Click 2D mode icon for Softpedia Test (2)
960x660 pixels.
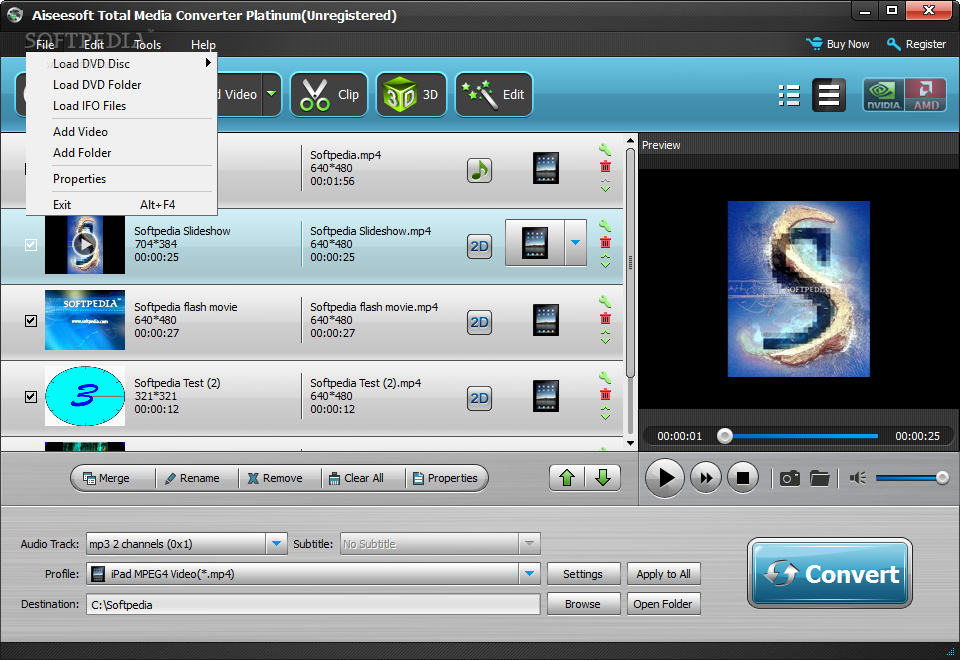pos(479,398)
